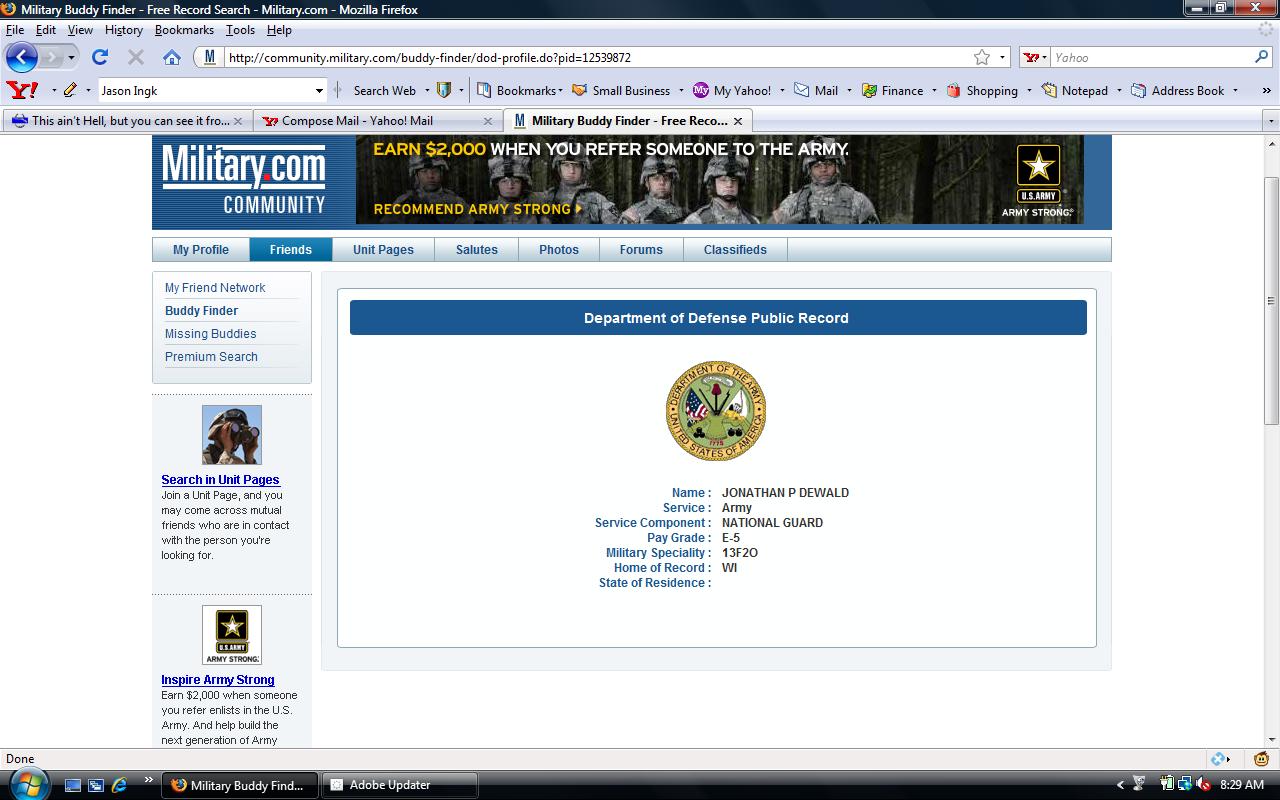Open Yahoo Finance from the toolbar
The image size is (1280, 800).
pyautogui.click(x=892, y=90)
